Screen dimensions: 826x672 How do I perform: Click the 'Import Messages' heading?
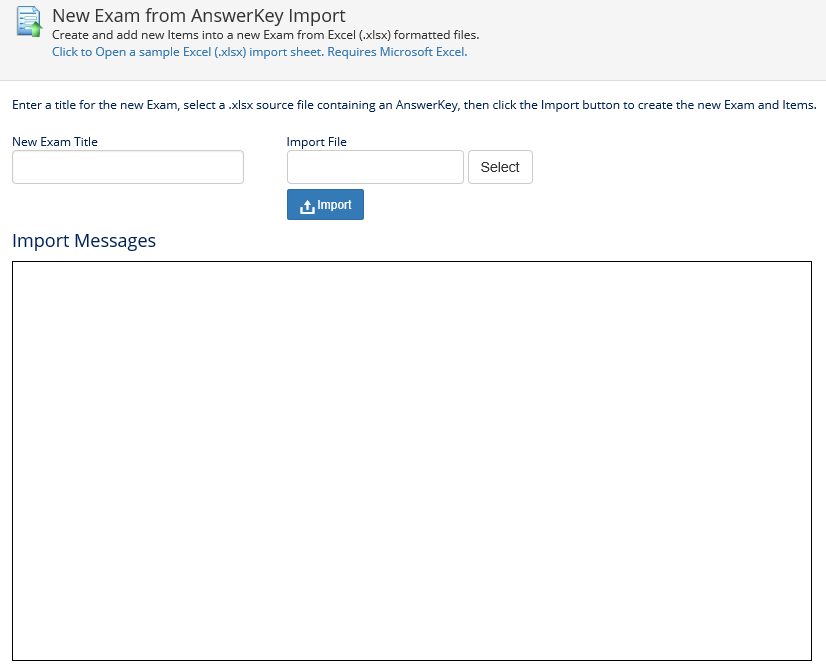[x=84, y=241]
